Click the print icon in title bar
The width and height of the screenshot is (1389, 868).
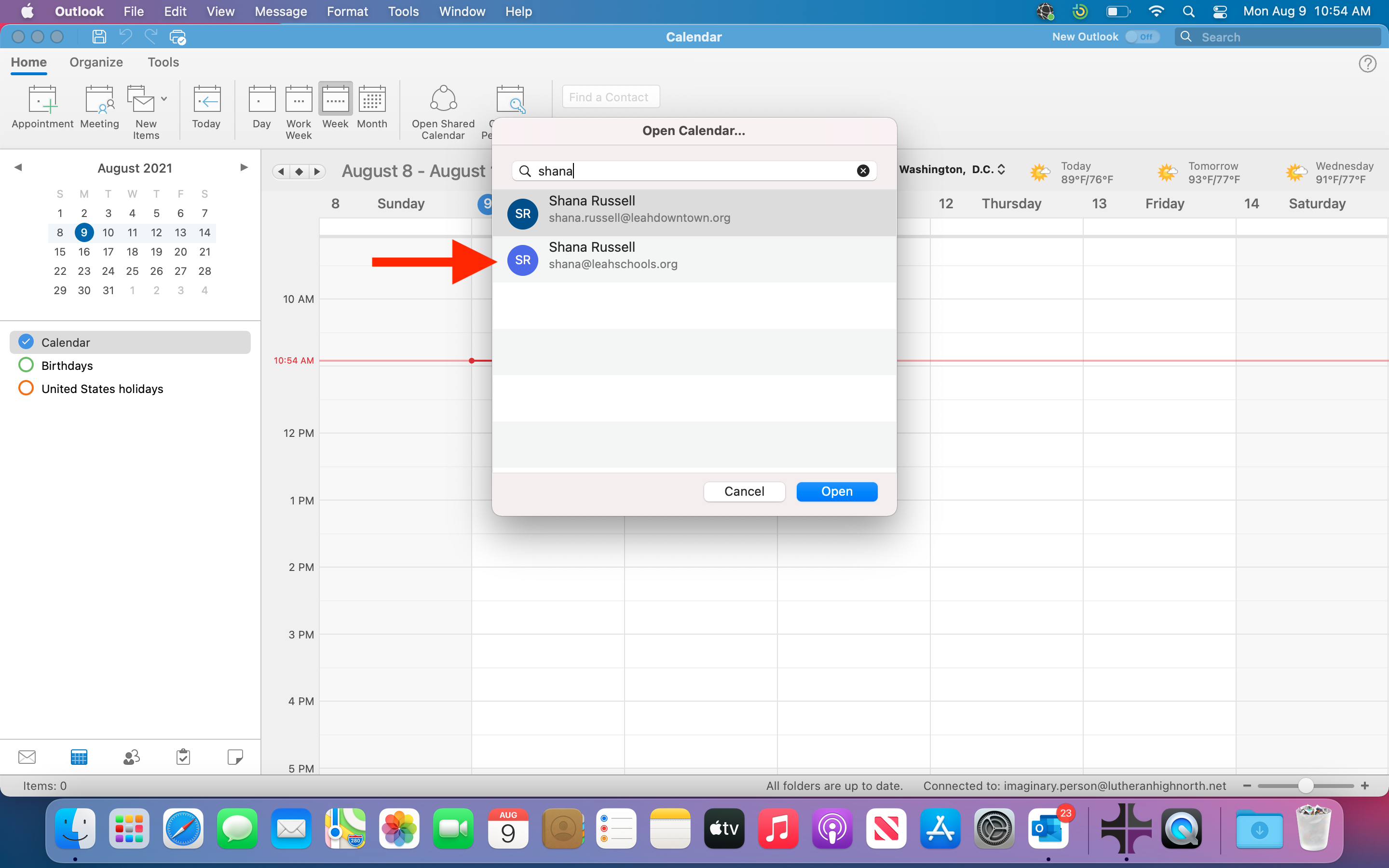point(177,37)
